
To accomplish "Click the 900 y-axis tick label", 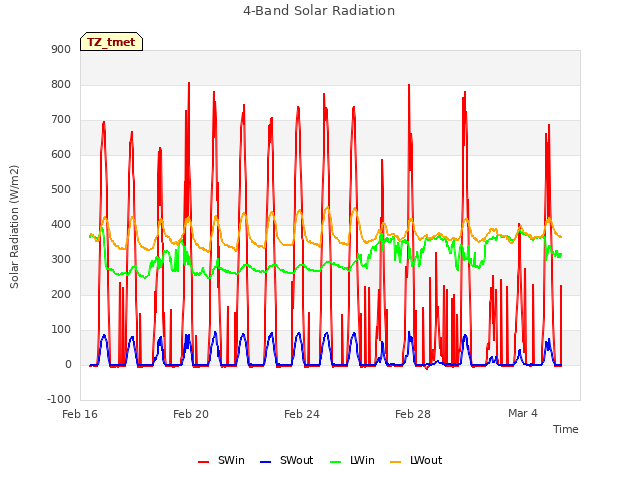I will 61,49.
